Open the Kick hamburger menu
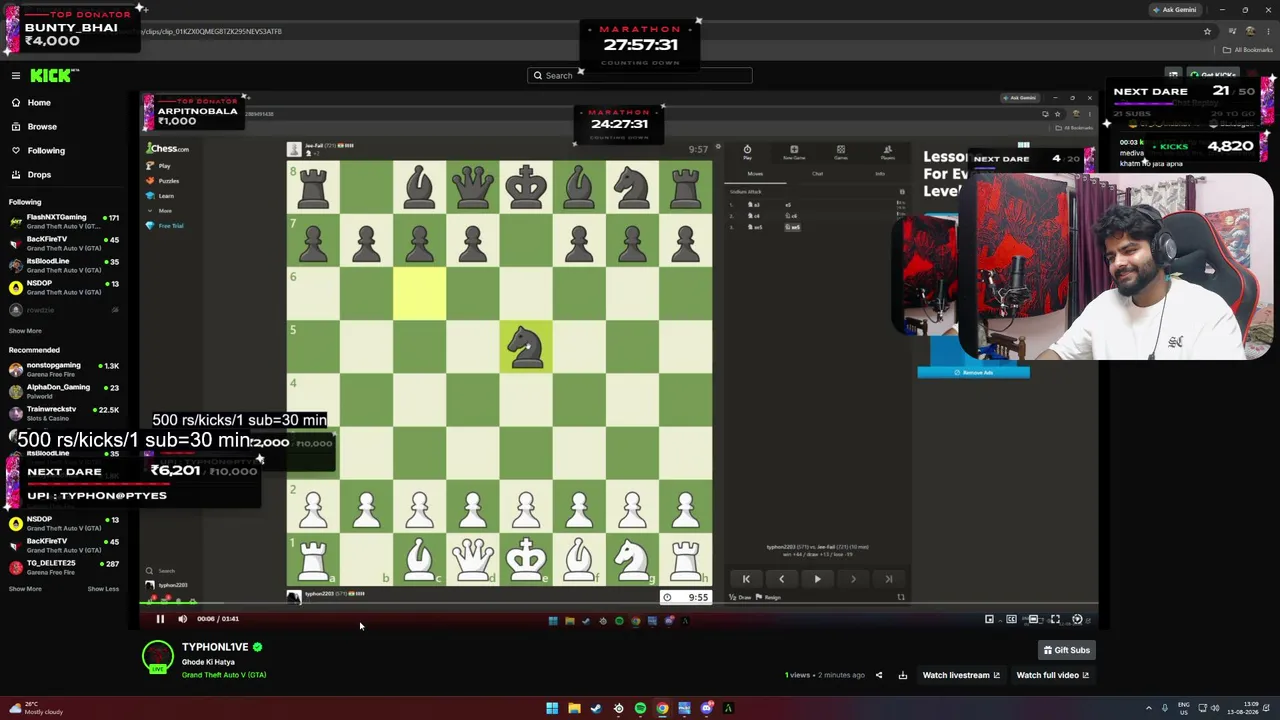The width and height of the screenshot is (1280, 720). (16, 75)
